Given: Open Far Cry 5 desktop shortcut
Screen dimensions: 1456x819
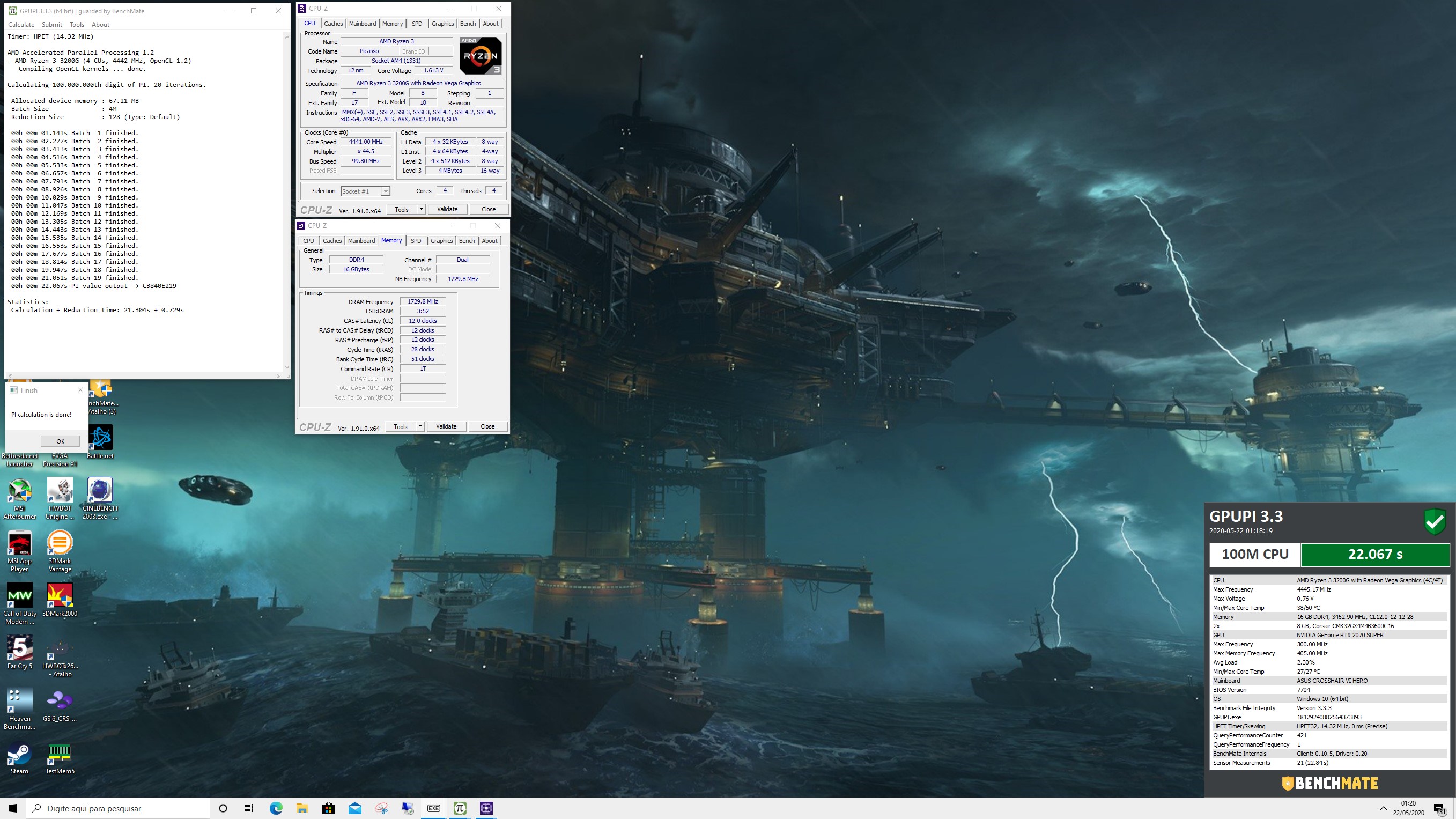Looking at the screenshot, I should coord(20,652).
